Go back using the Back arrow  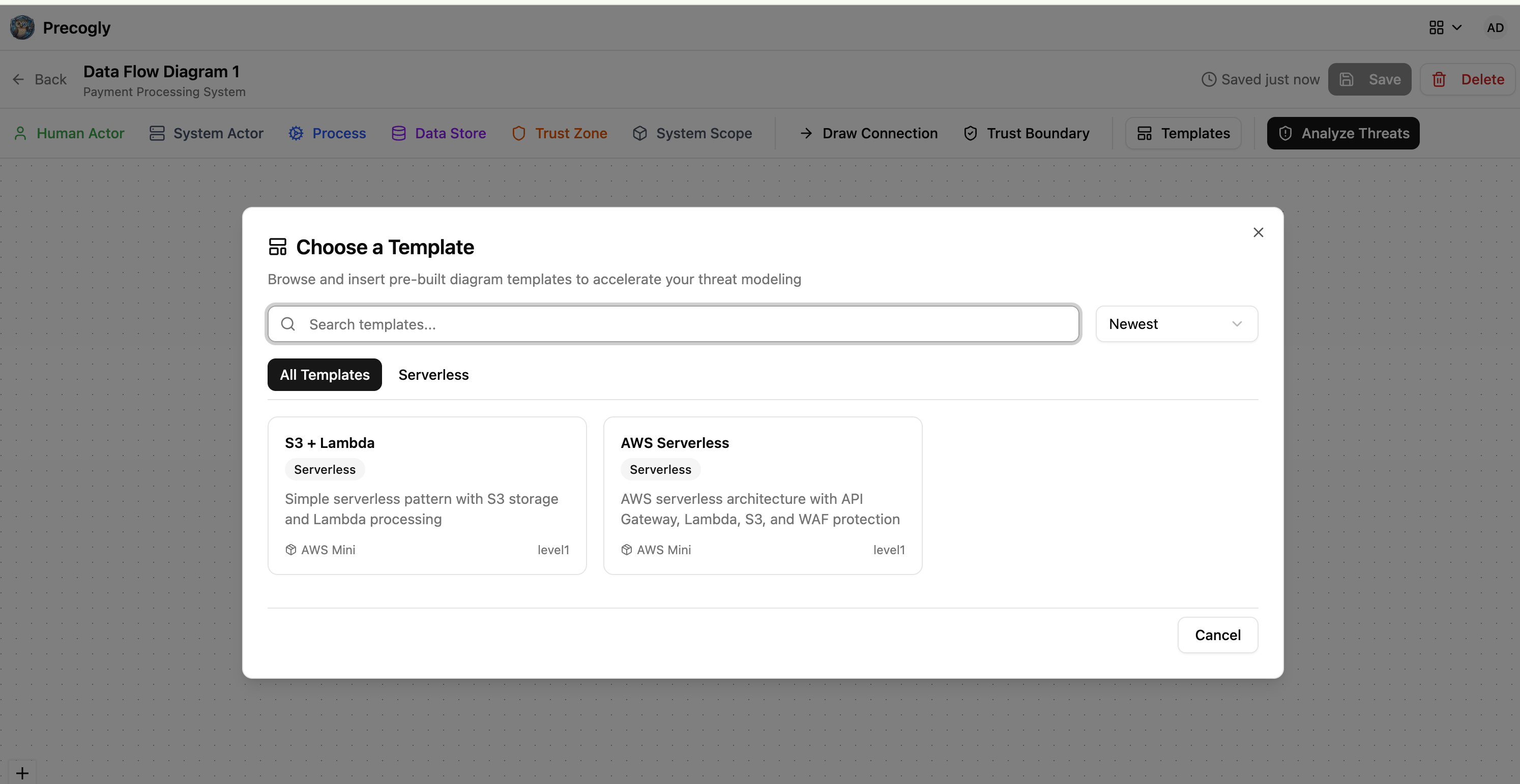pos(40,79)
